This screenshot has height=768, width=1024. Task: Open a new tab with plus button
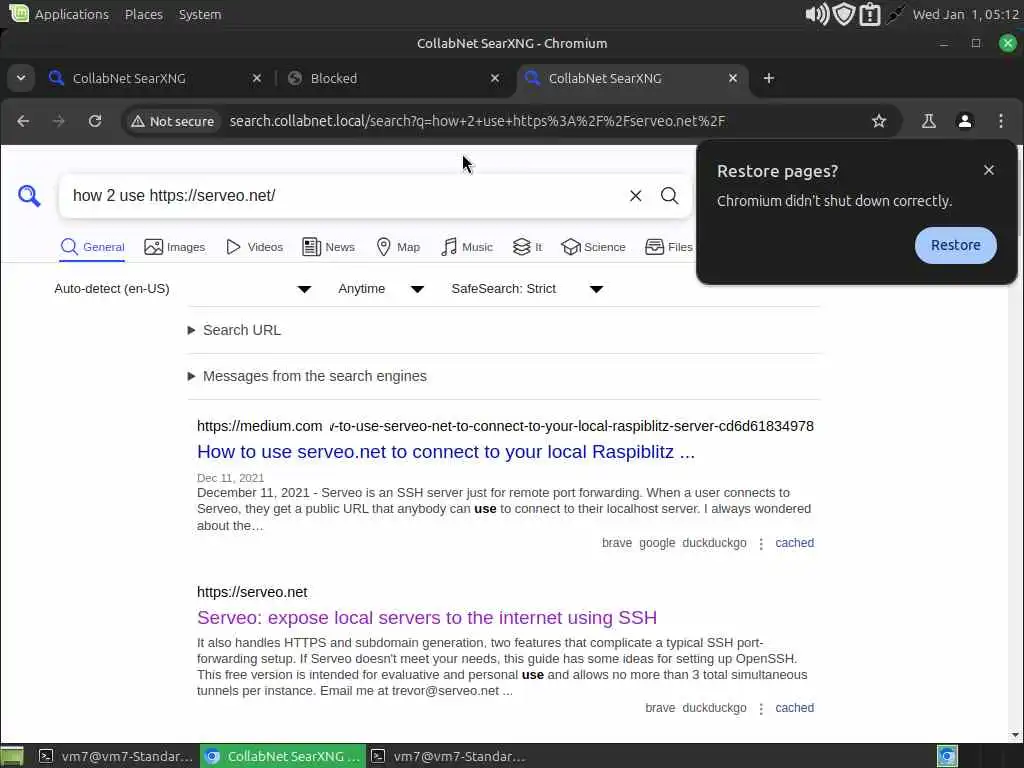pos(769,78)
